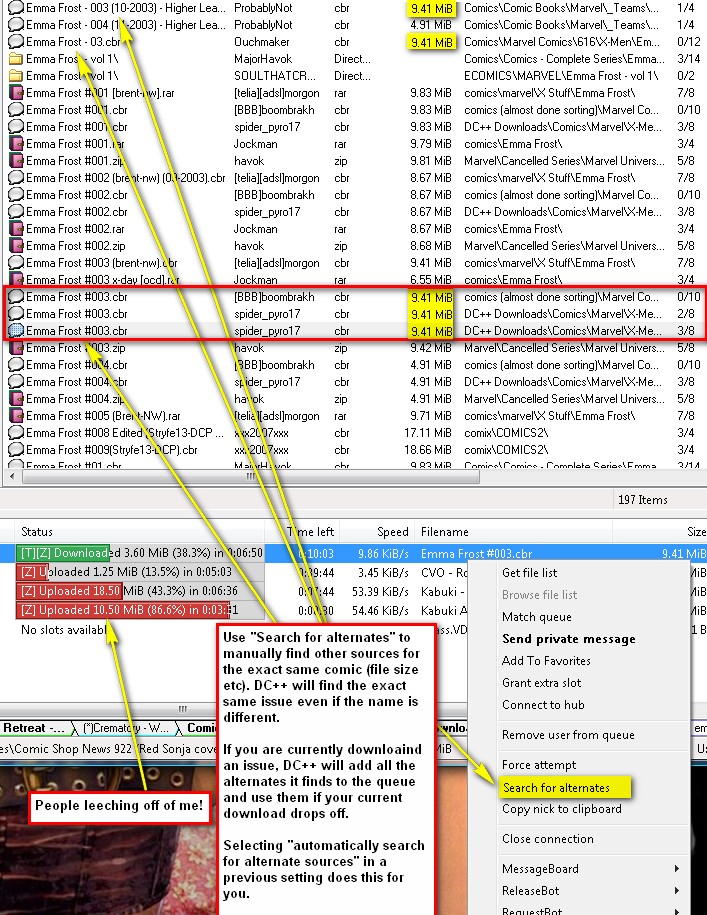Viewport: 707px width, 915px height.
Task: Click the icon for Emma Frost #008 Edited file
Action: [x=15, y=433]
